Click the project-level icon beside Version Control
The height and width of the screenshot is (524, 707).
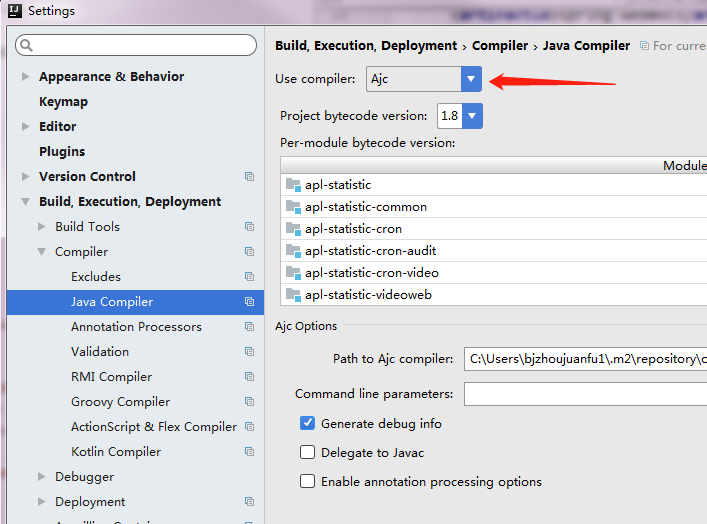click(x=249, y=177)
